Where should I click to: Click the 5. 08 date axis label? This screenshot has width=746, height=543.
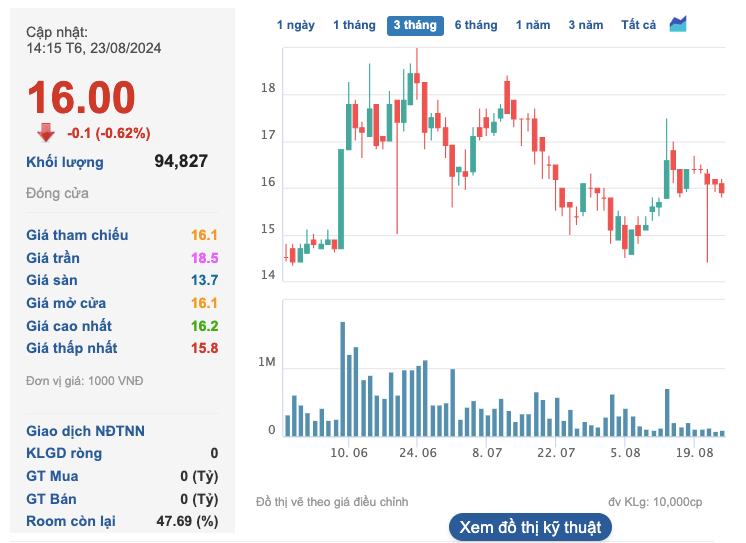coord(626,453)
